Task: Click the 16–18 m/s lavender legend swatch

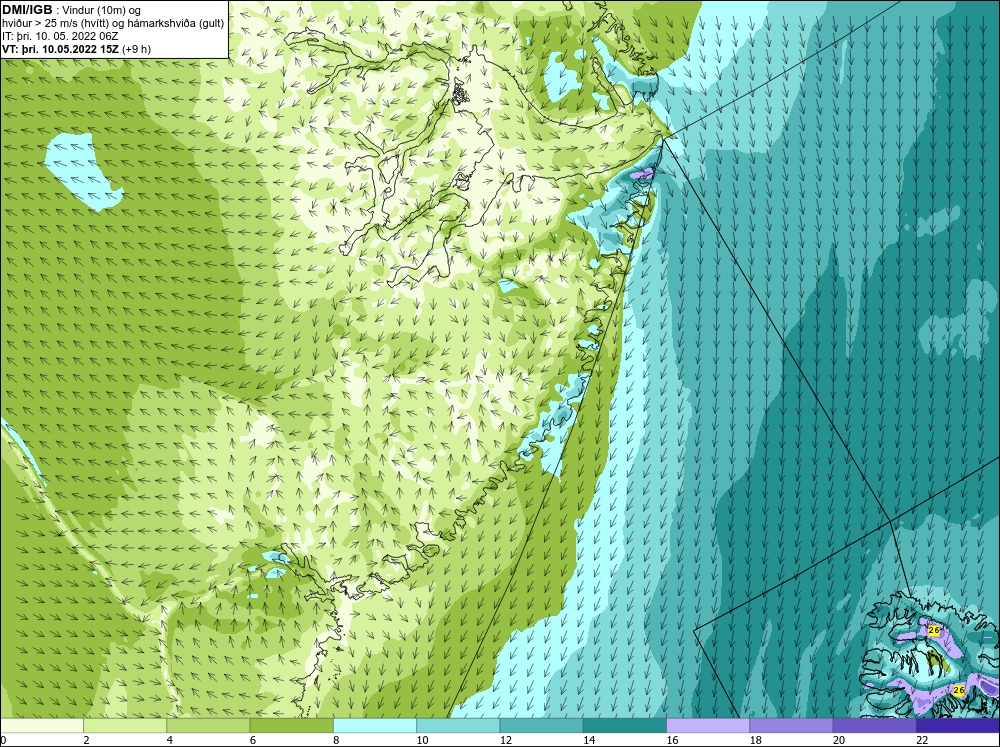Action: pyautogui.click(x=708, y=726)
